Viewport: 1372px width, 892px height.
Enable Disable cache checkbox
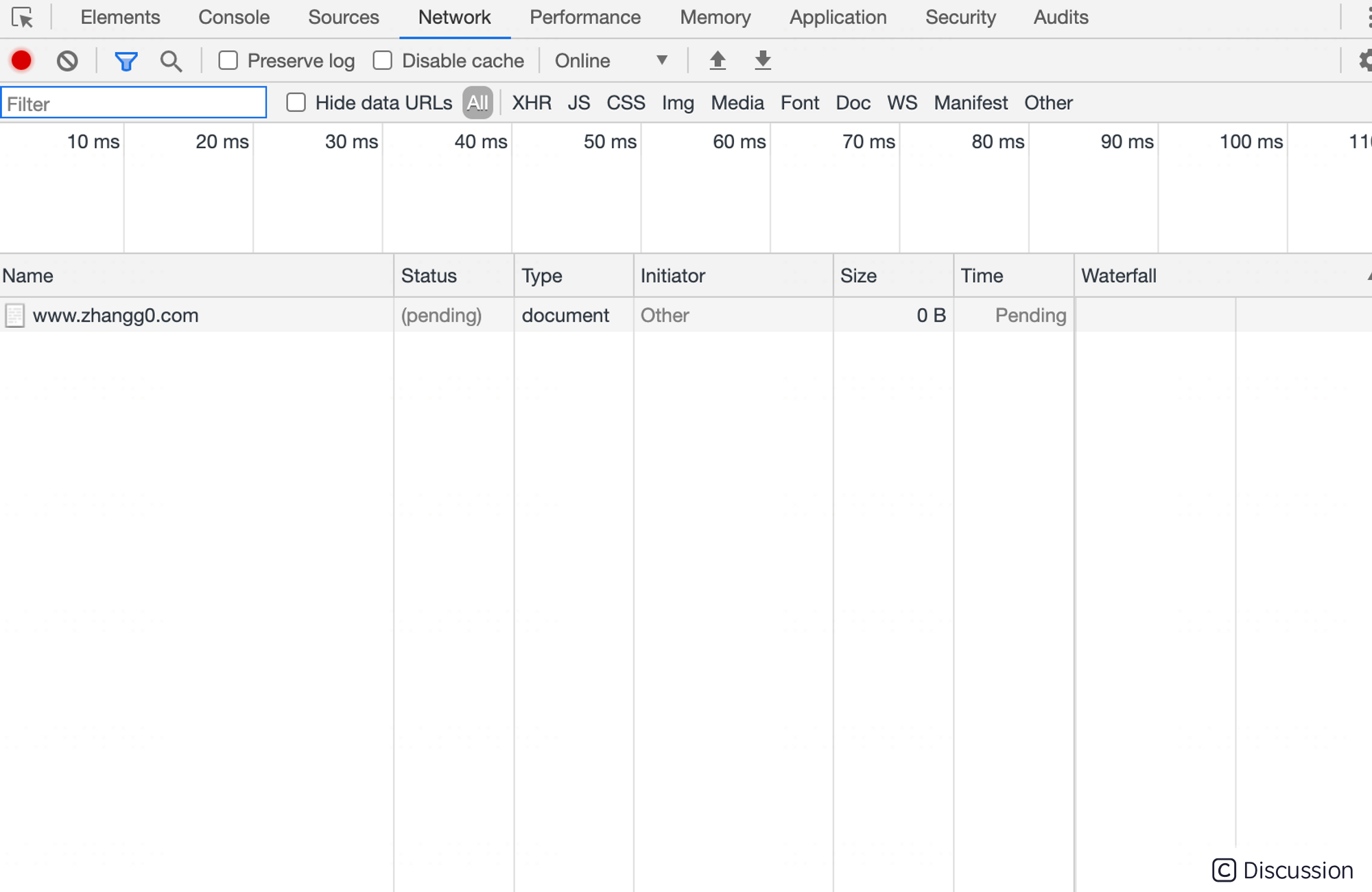point(382,60)
